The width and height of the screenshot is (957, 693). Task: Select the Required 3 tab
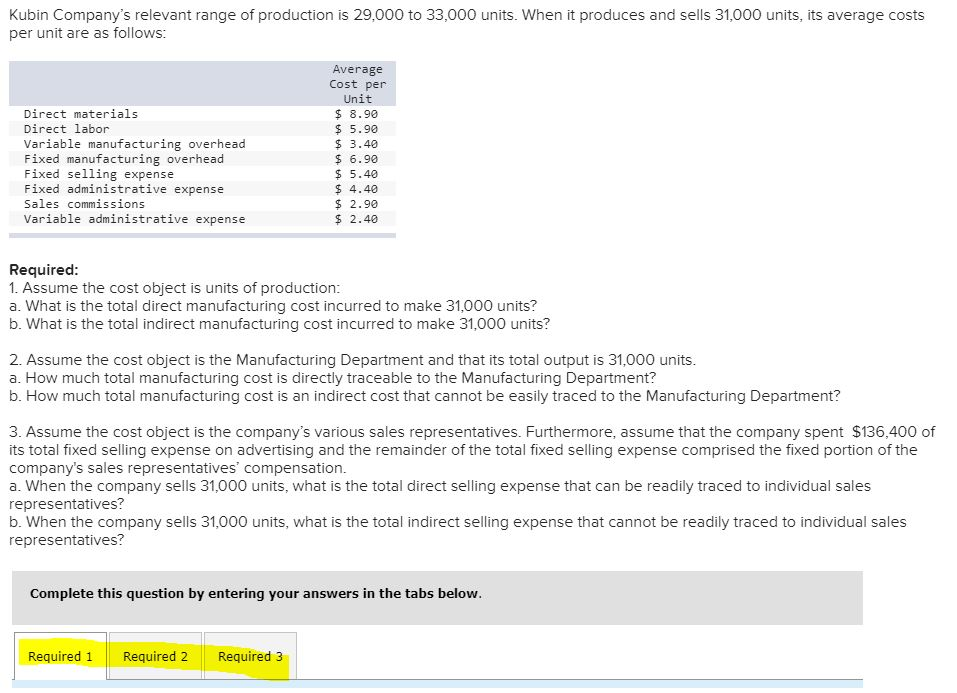(249, 656)
